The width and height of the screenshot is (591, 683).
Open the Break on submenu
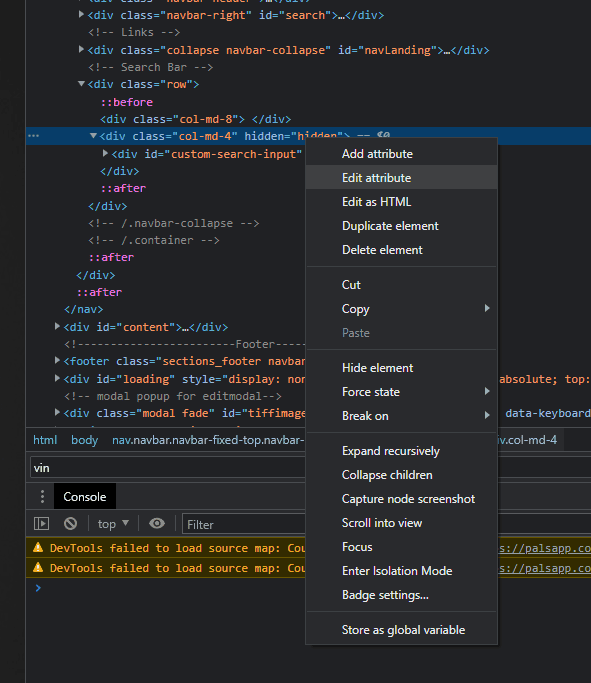(401, 416)
